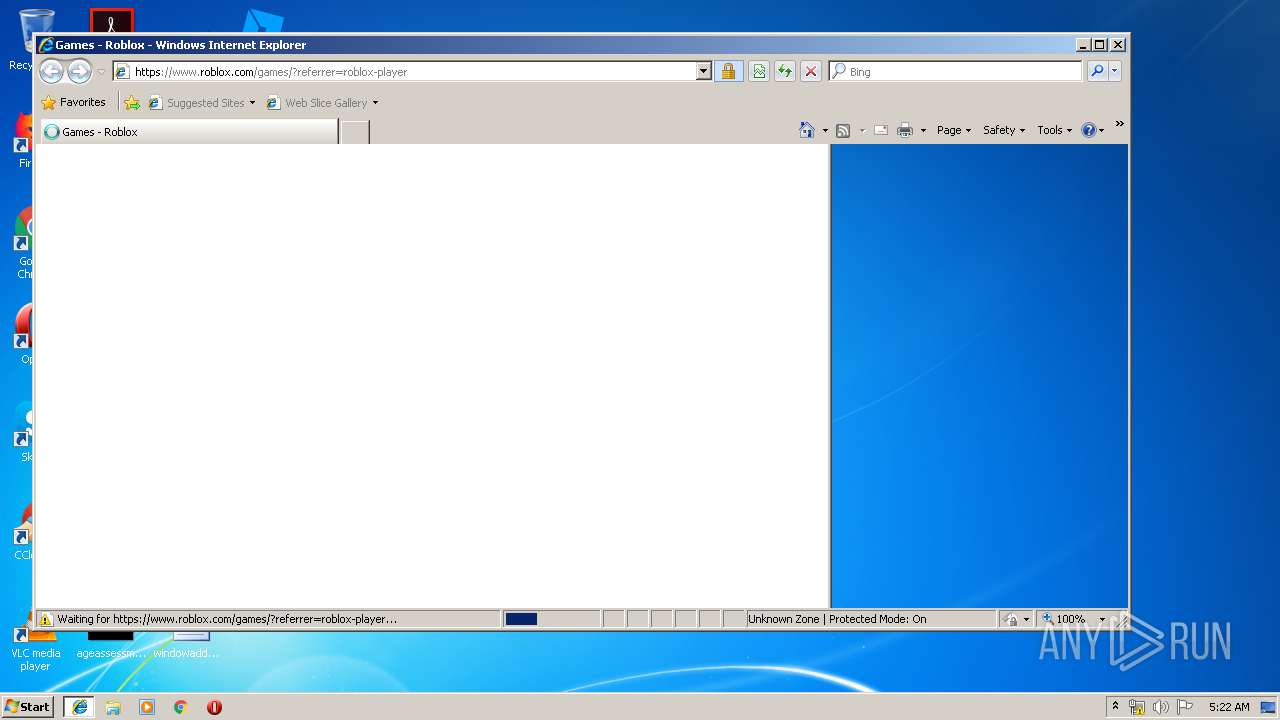Open Web Slice Gallery link
The width and height of the screenshot is (1280, 720).
click(317, 102)
